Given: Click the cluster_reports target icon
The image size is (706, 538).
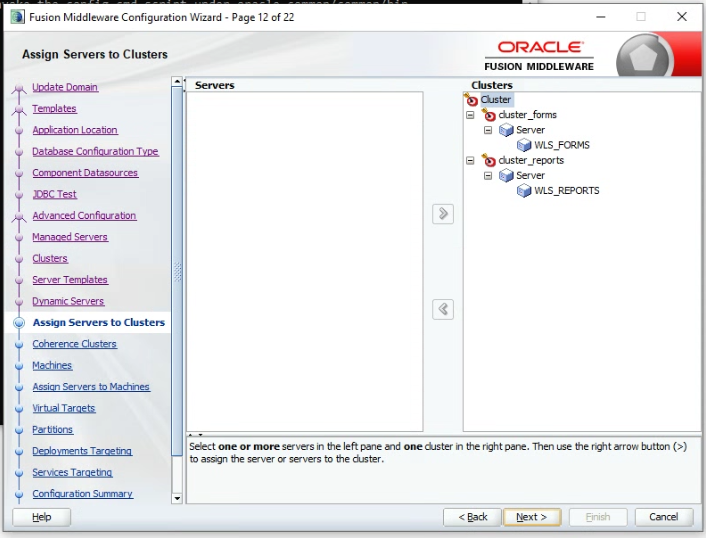Looking at the screenshot, I should tap(489, 160).
